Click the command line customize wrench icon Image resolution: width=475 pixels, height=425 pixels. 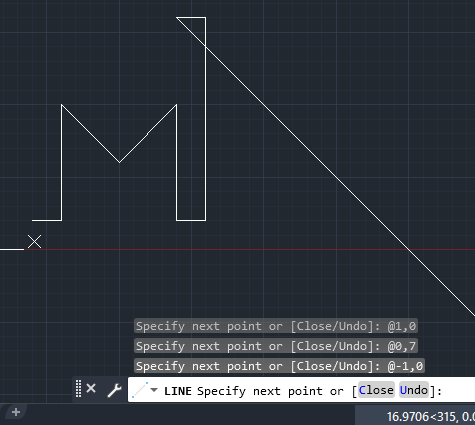point(114,390)
